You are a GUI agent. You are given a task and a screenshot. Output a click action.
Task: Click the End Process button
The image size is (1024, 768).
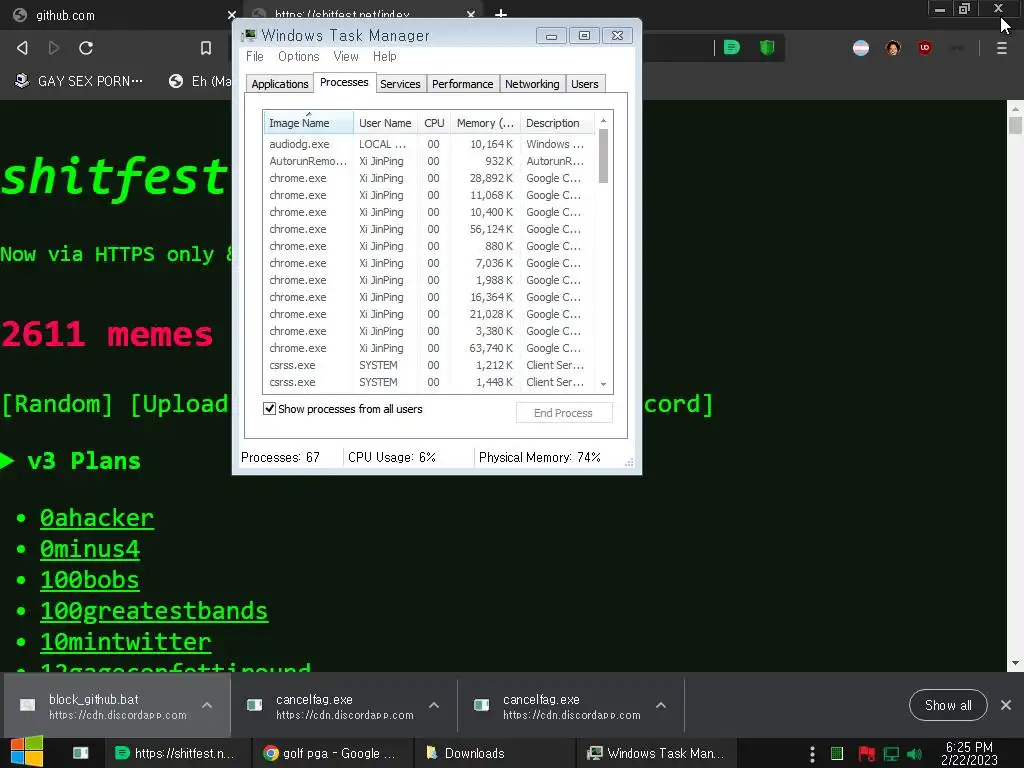pyautogui.click(x=564, y=413)
